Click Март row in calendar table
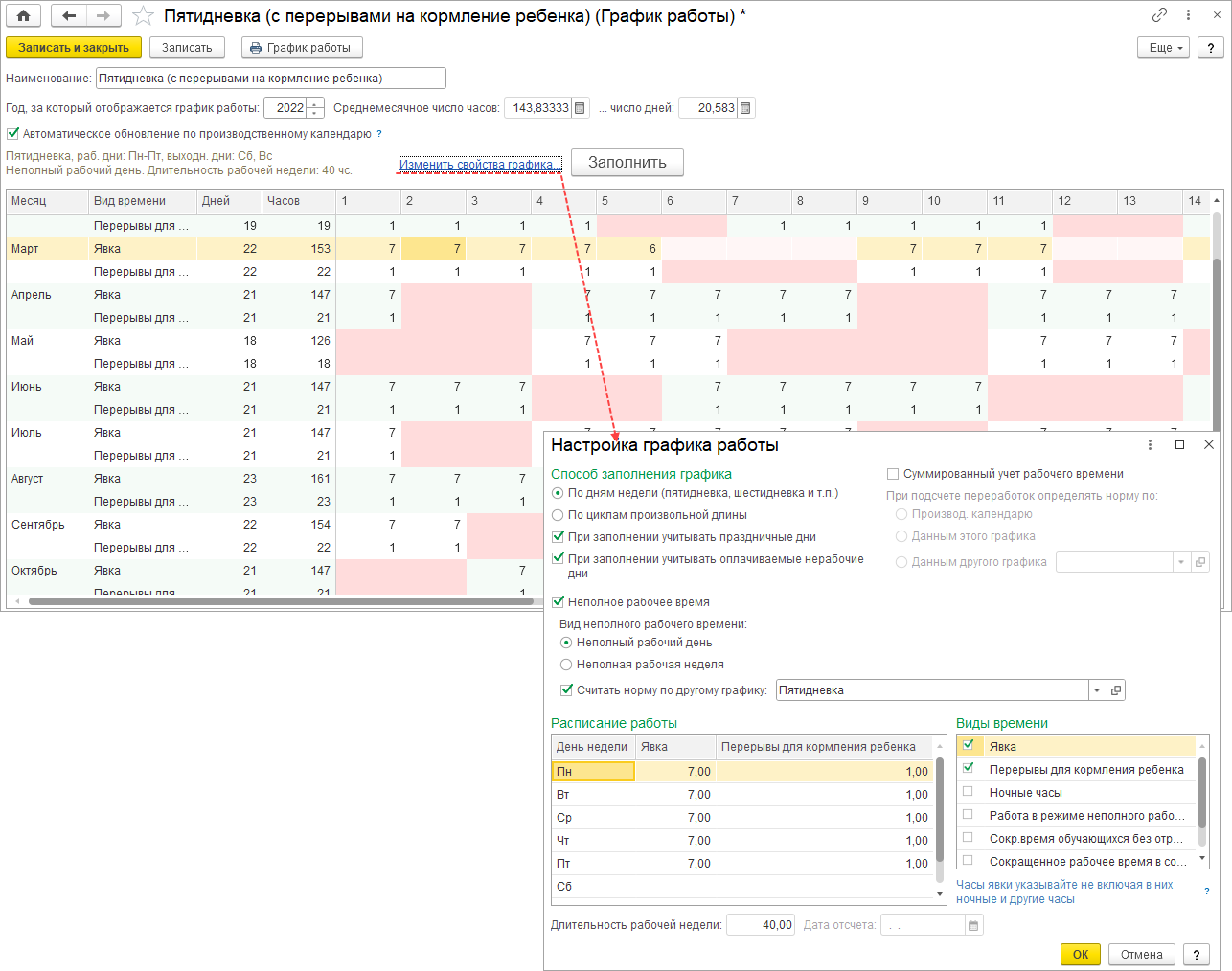Viewport: 1232px width, 971px height. click(x=608, y=249)
